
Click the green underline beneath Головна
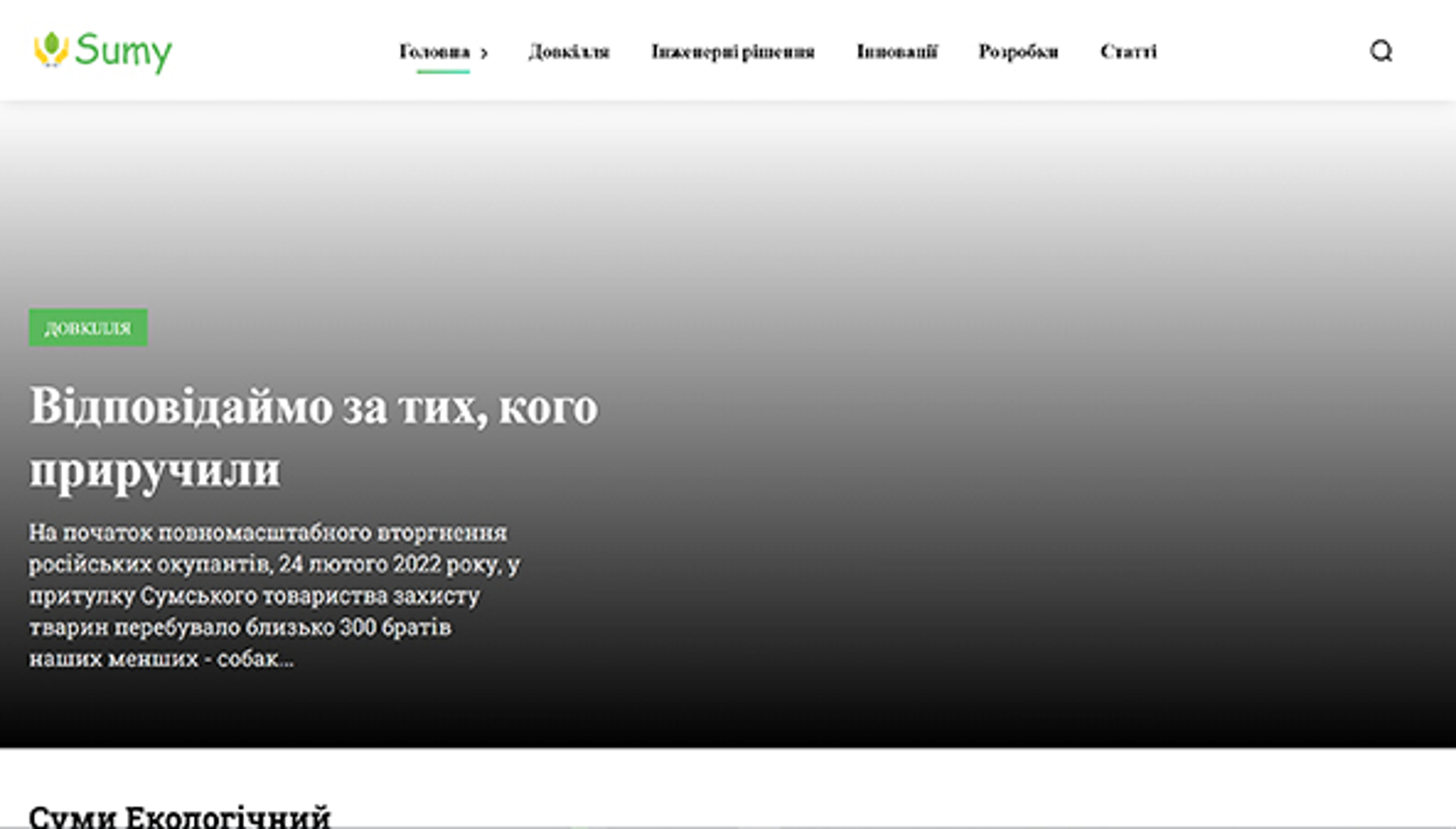(x=443, y=72)
